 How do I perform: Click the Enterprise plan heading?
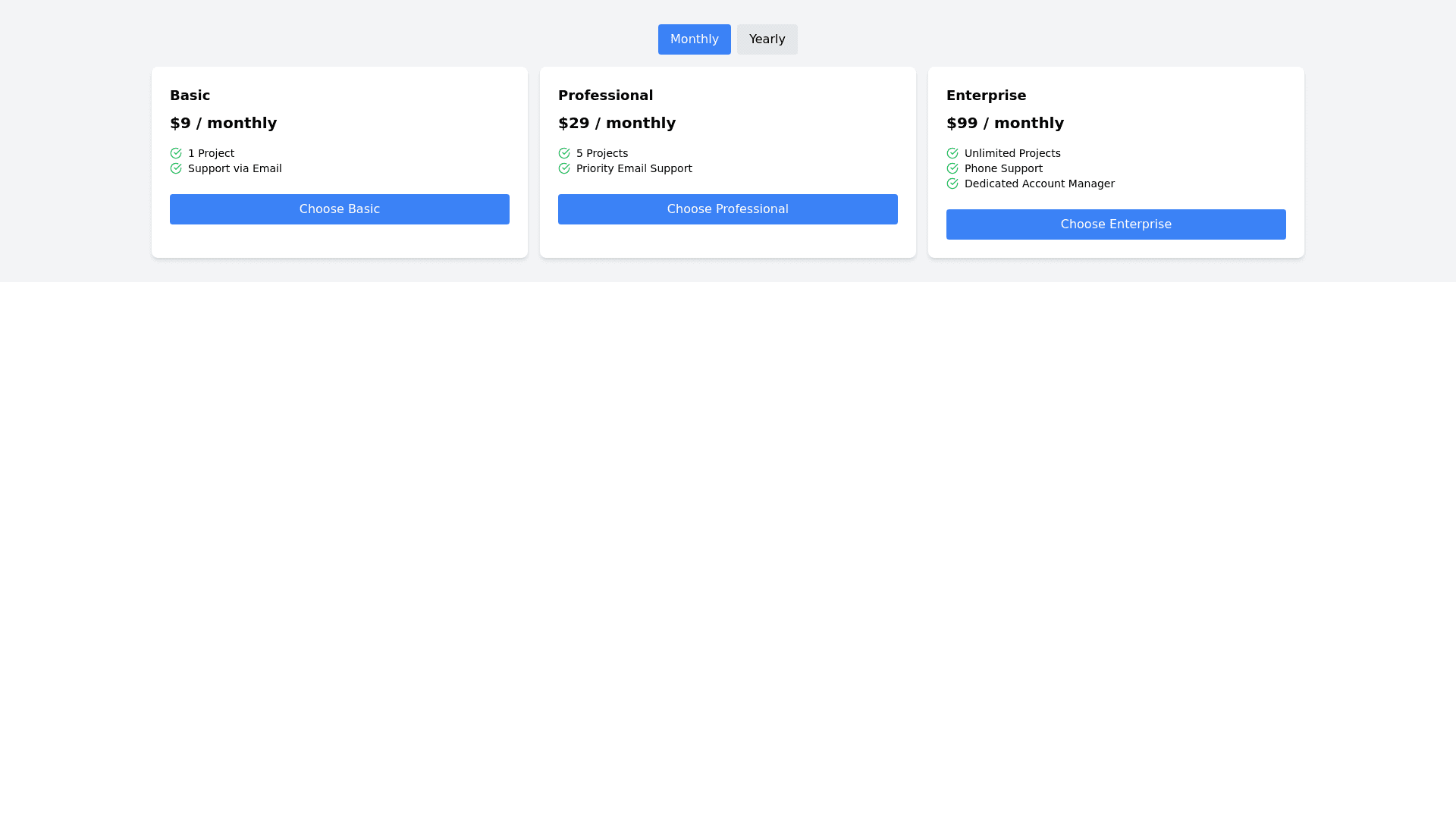coord(986,96)
